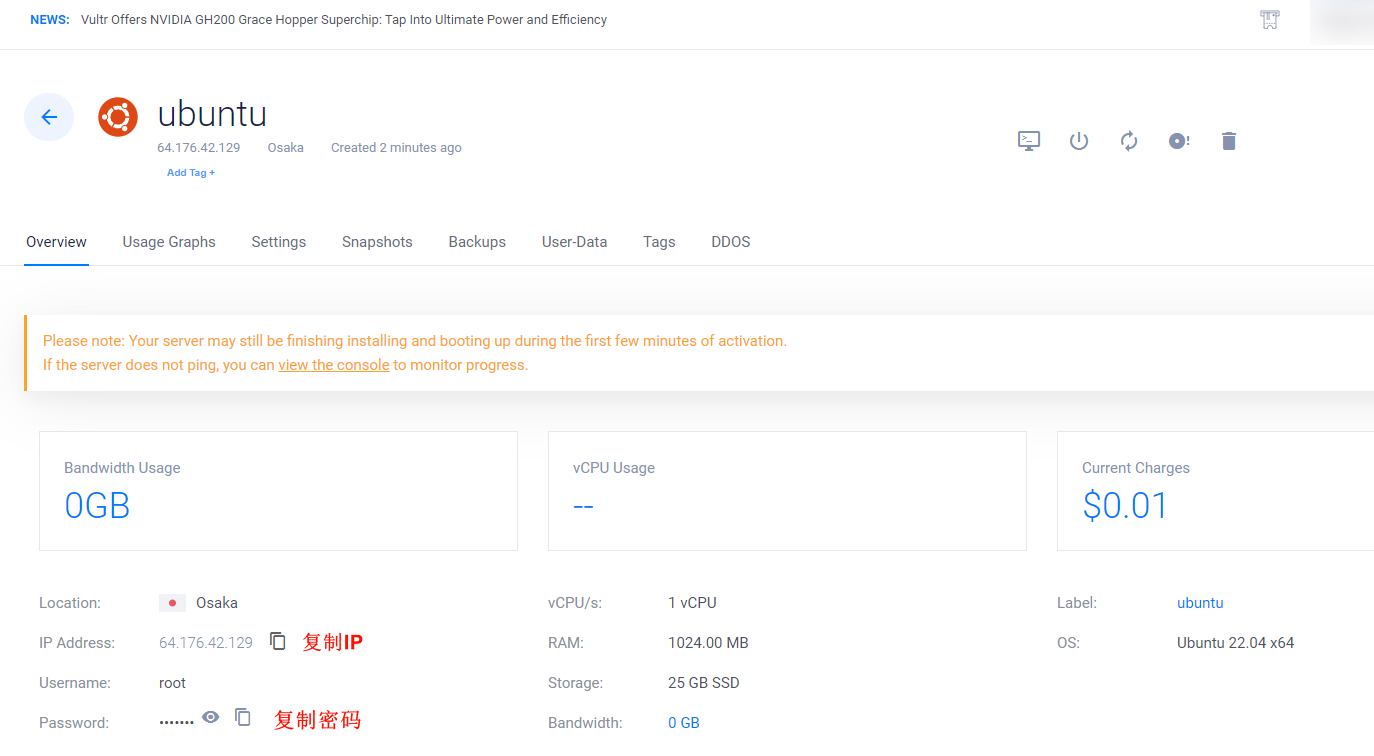Click the reinstall server disc icon
This screenshot has width=1374, height=756.
[x=1179, y=141]
